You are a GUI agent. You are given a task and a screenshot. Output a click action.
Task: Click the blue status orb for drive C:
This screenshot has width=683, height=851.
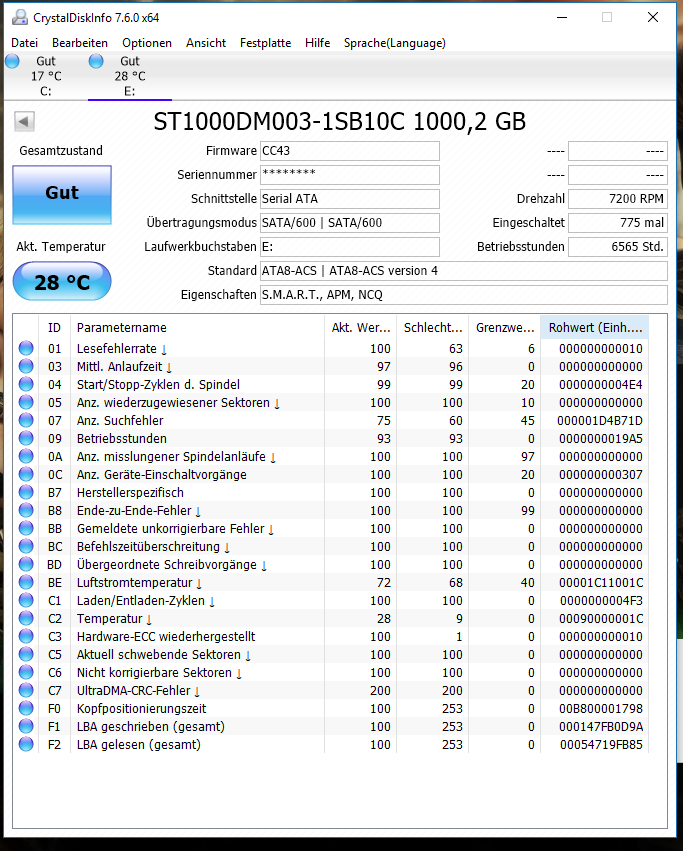pos(12,61)
